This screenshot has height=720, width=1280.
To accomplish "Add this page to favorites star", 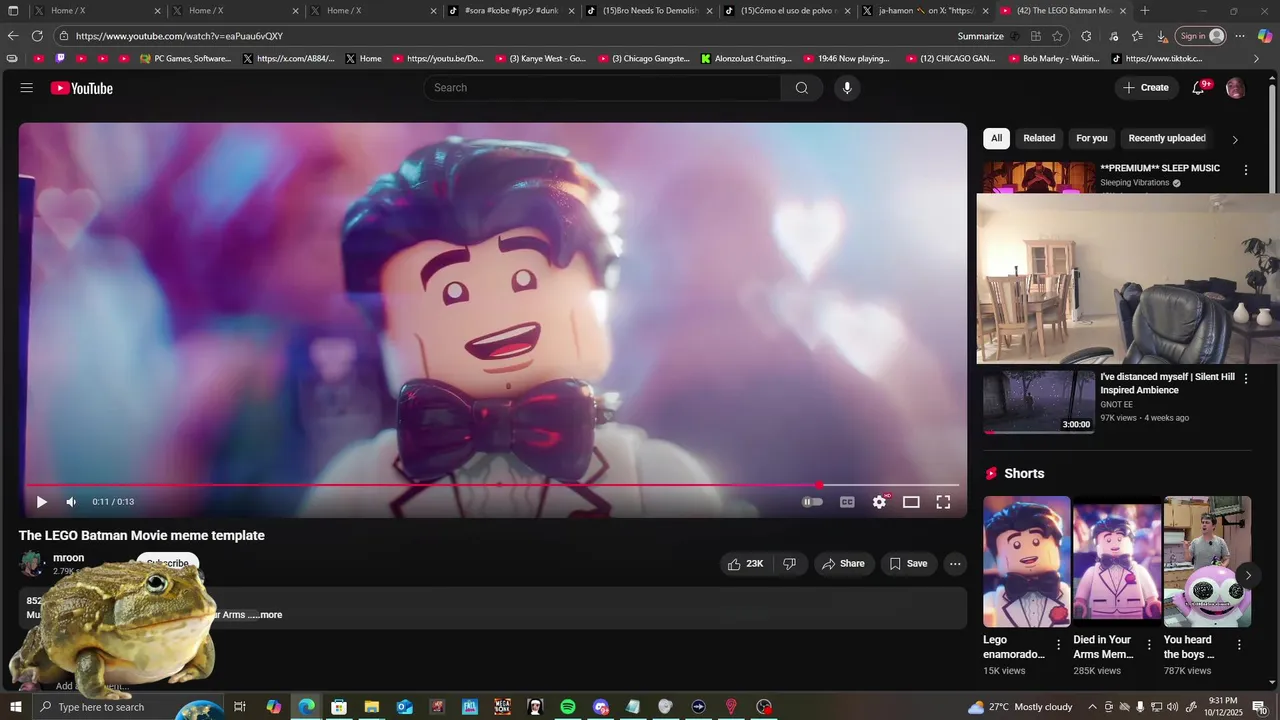I will point(1057,36).
